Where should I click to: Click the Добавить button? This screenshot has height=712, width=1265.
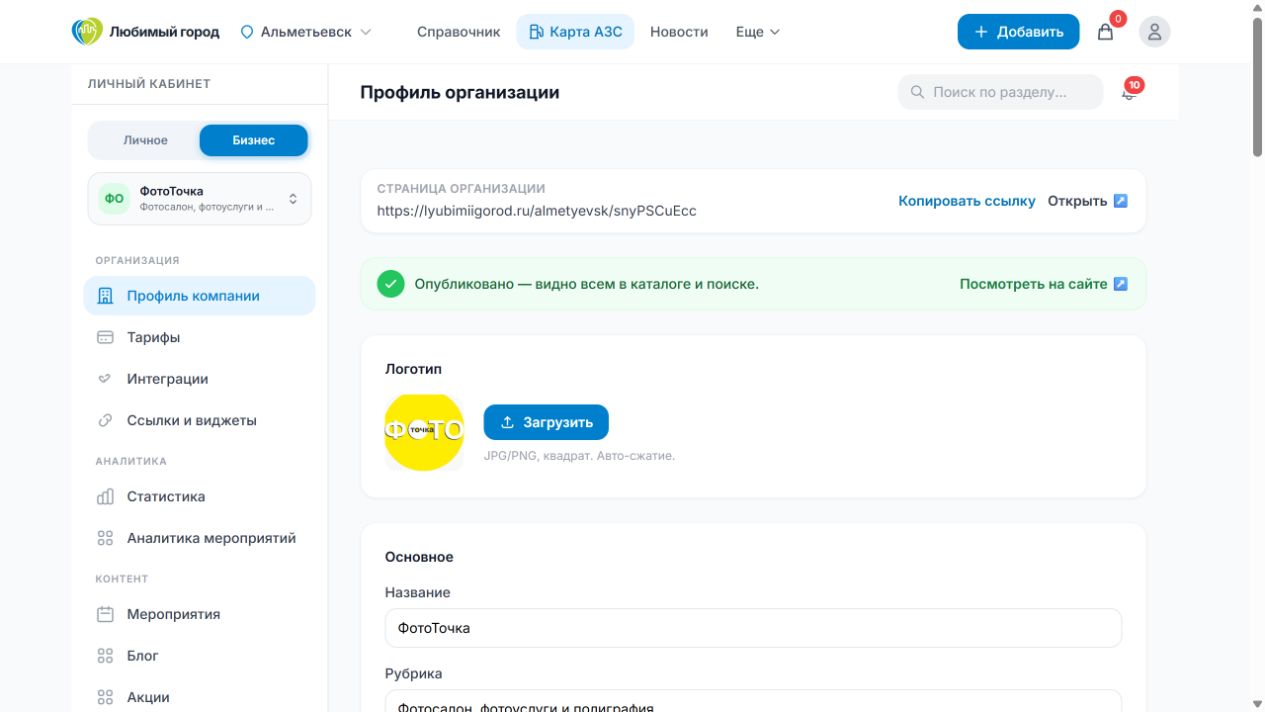tap(1018, 32)
